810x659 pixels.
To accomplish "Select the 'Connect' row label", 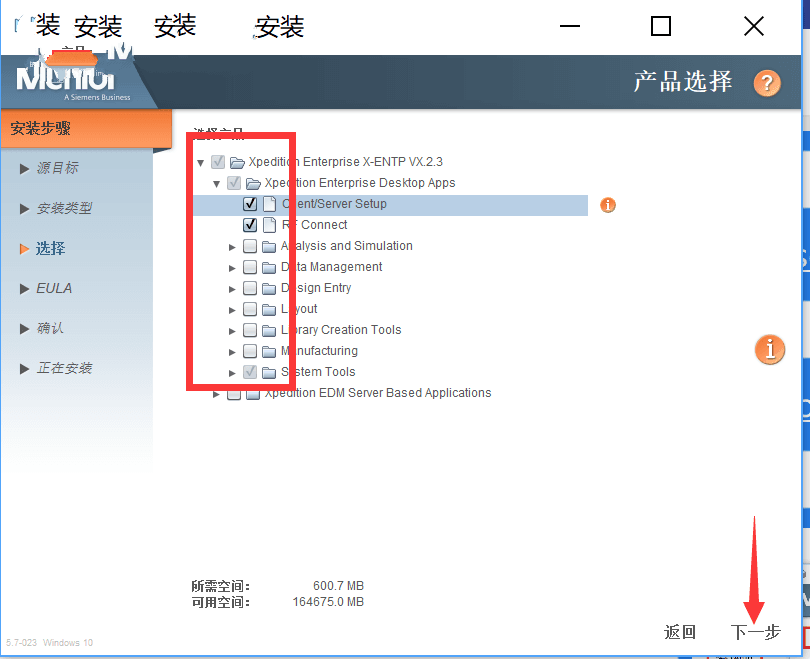I will pyautogui.click(x=324, y=225).
